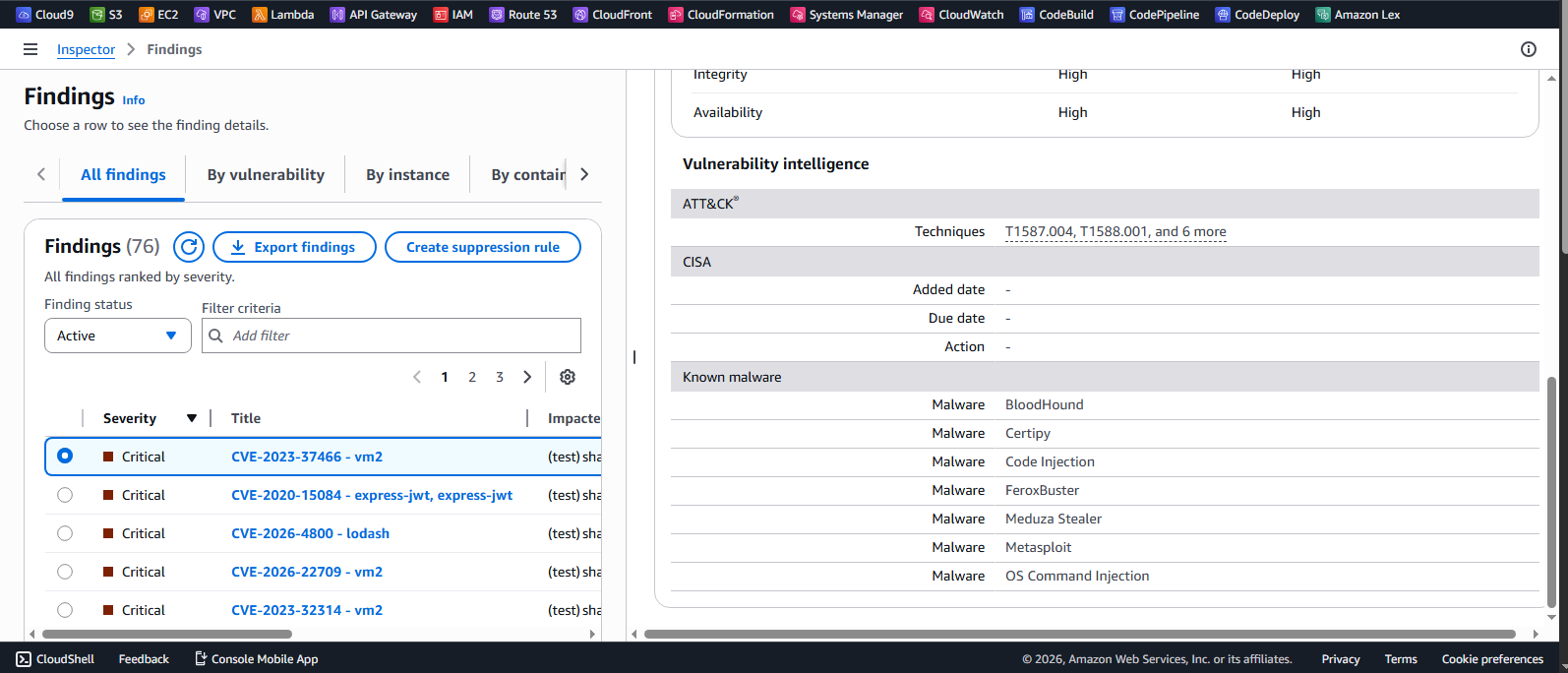The height and width of the screenshot is (673, 1568).
Task: Click Export findings button
Action: (294, 247)
